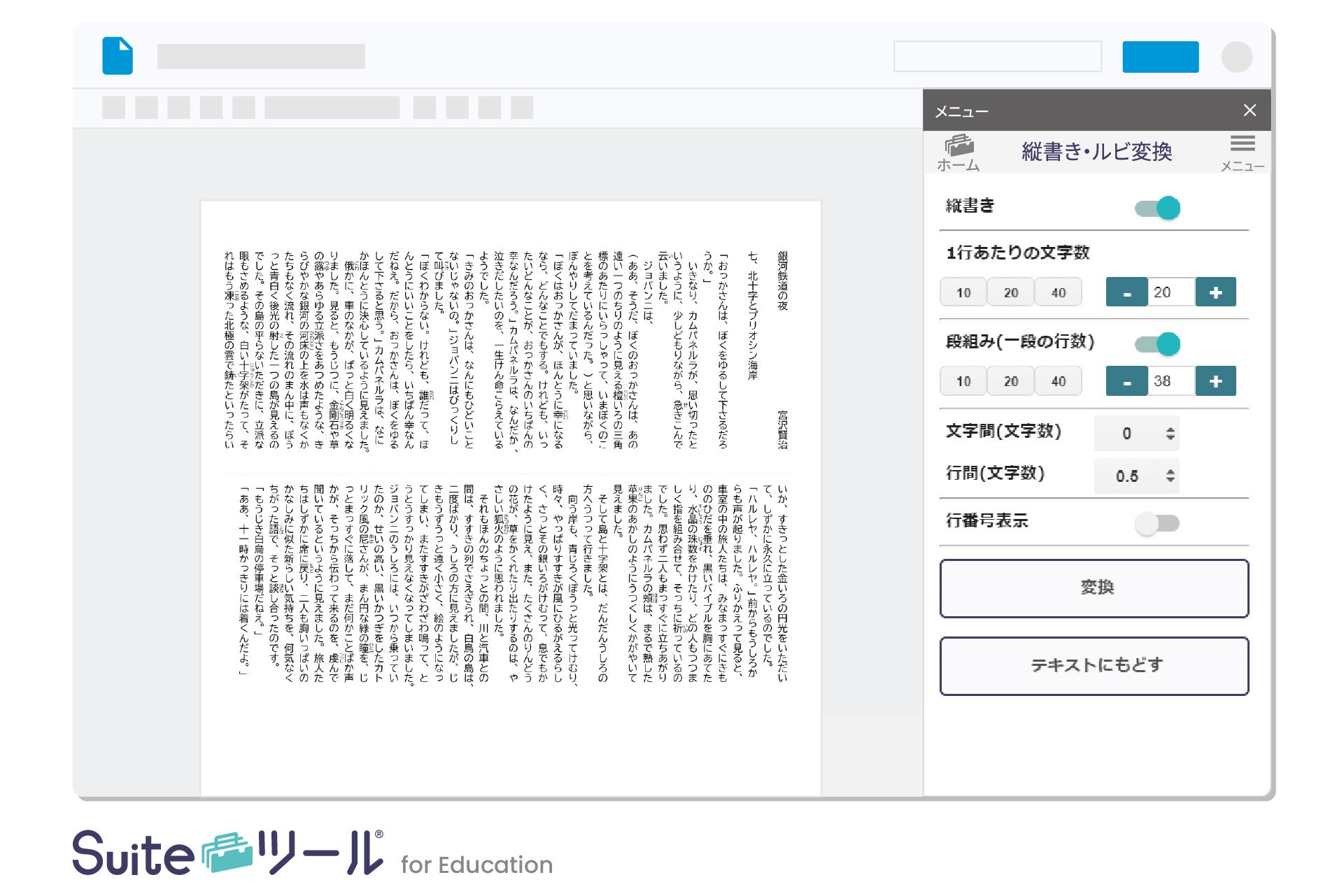Enable the 行番号表示 line number switch
This screenshot has height=896, width=1344.
[x=1158, y=523]
